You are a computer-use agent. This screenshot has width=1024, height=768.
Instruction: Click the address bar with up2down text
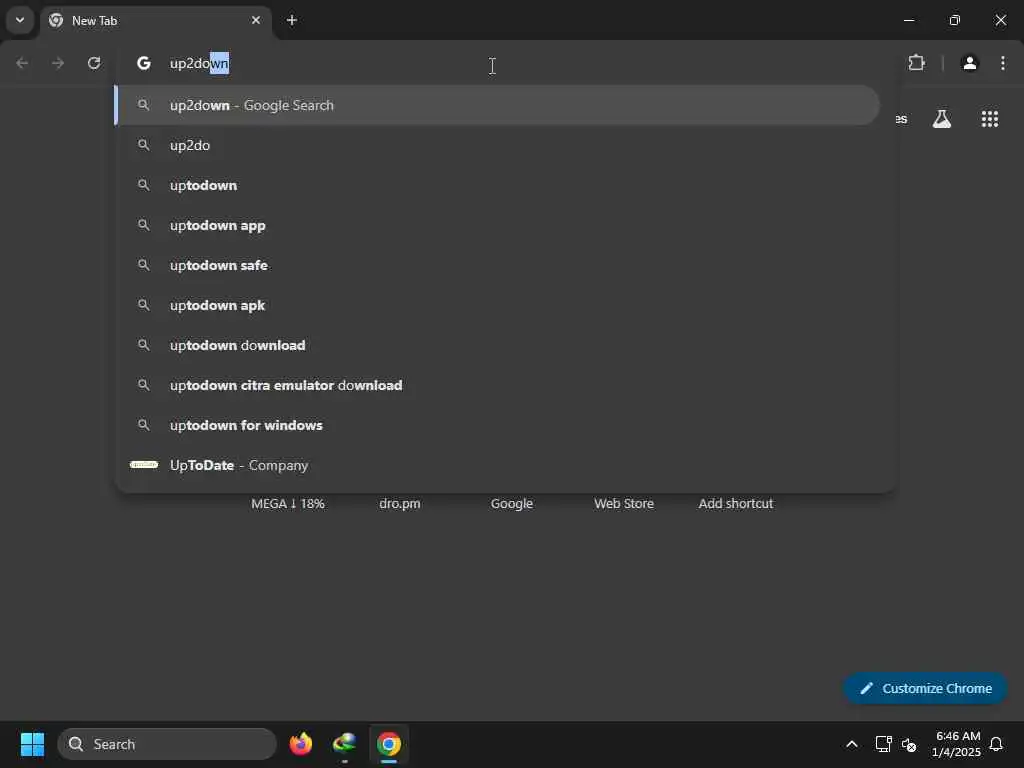tap(504, 63)
